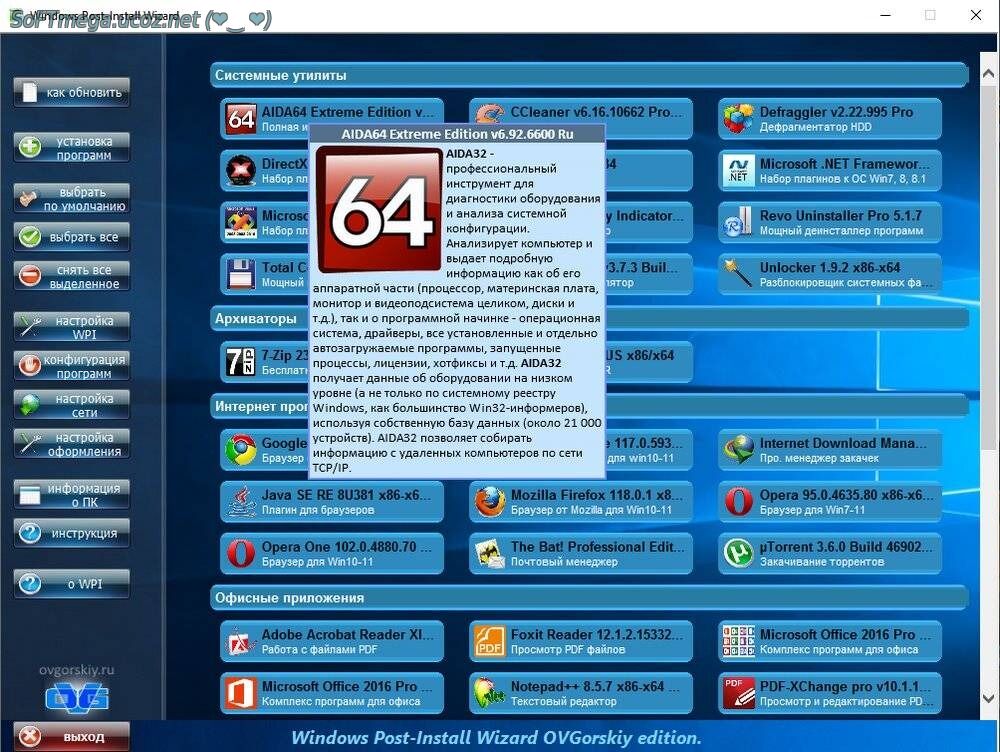Select the Foxit Reader PDF icon
Screen dimensions: 1000x752
pyautogui.click(x=489, y=641)
